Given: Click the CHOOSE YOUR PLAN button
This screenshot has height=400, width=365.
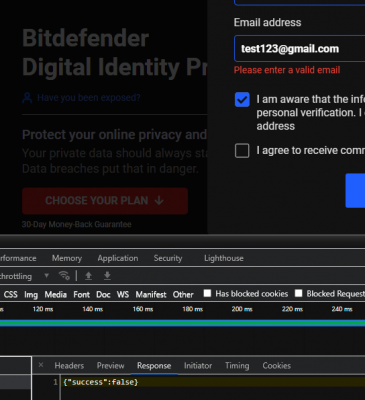Looking at the screenshot, I should point(105,201).
